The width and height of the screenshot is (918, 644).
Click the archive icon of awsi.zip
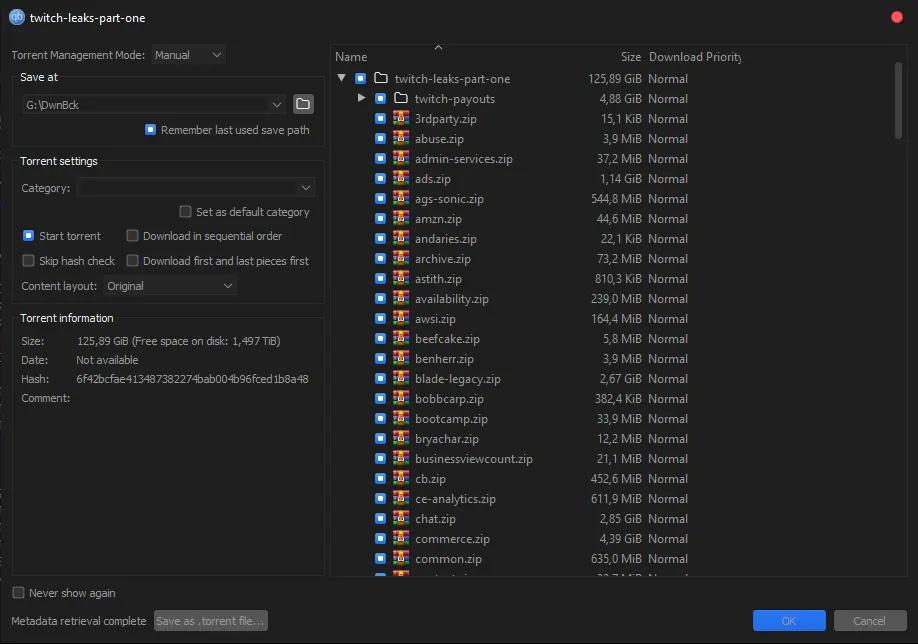[400, 318]
